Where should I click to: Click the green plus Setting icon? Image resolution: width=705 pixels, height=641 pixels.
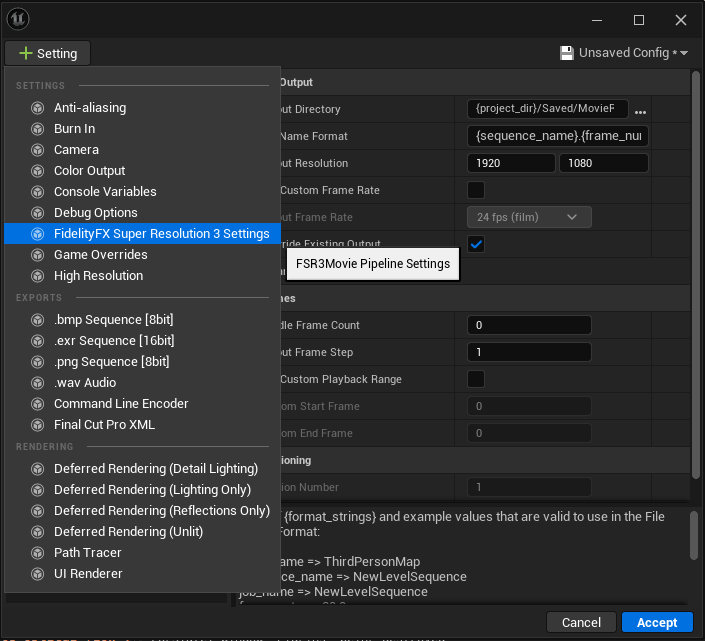[25, 53]
